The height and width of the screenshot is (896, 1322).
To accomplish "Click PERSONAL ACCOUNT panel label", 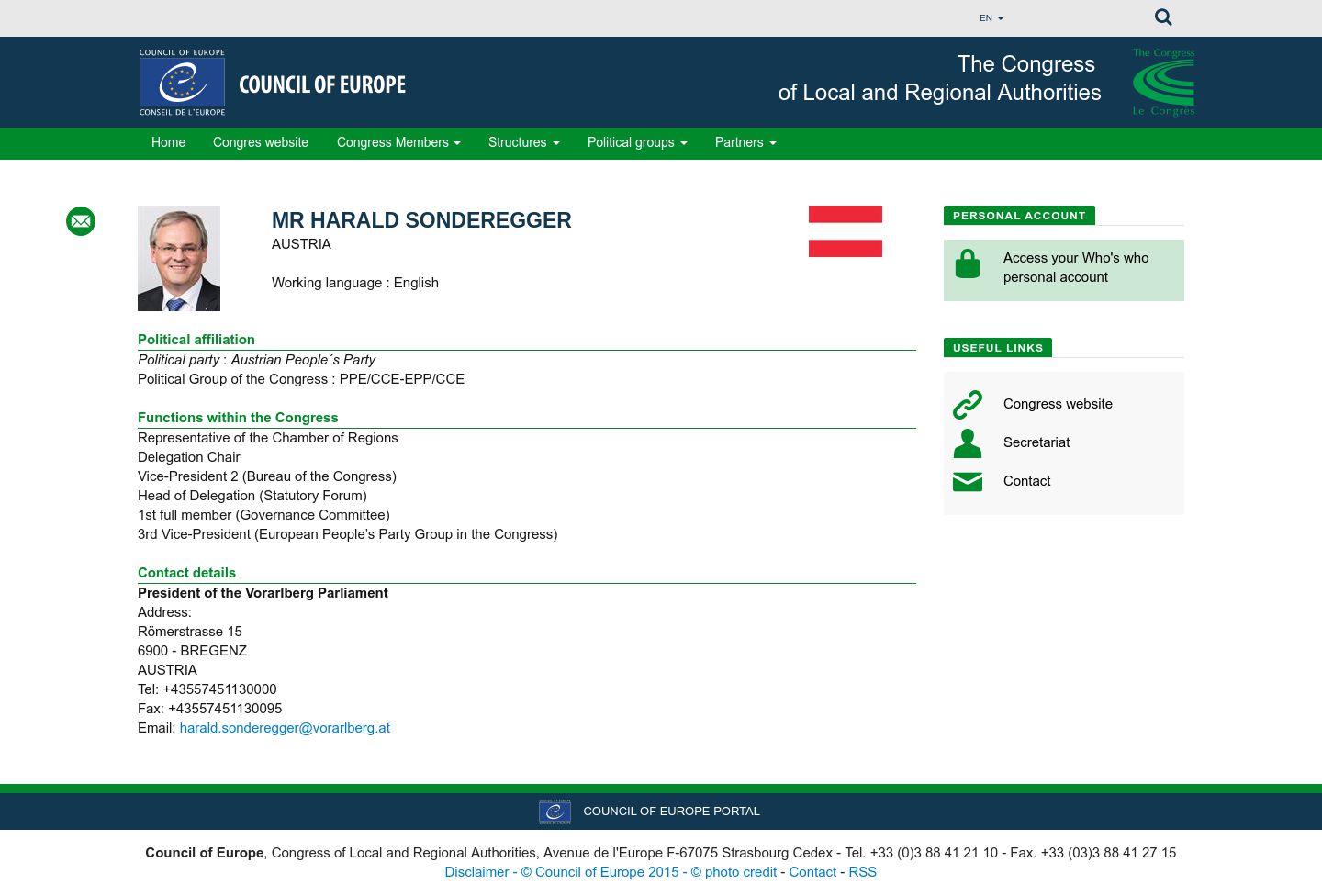I will click(x=1019, y=216).
